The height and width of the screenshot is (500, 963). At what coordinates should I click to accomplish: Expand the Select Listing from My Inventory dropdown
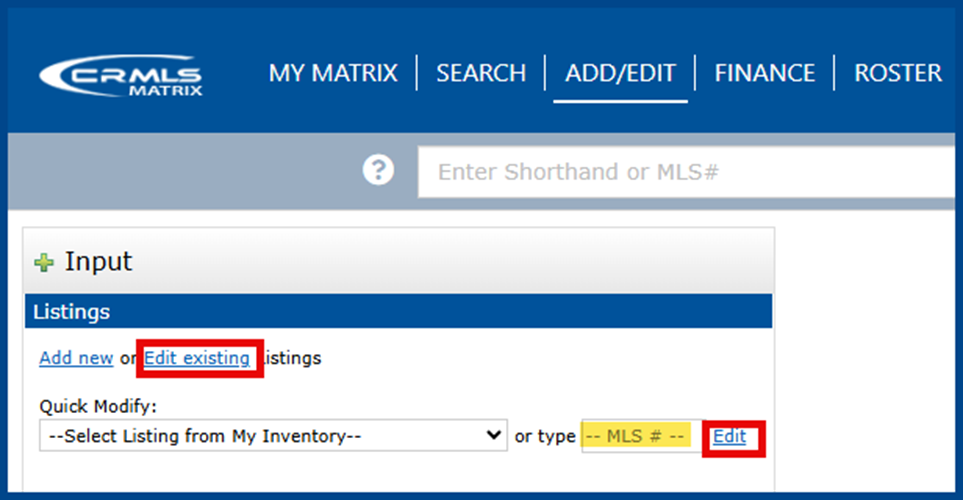(x=272, y=436)
